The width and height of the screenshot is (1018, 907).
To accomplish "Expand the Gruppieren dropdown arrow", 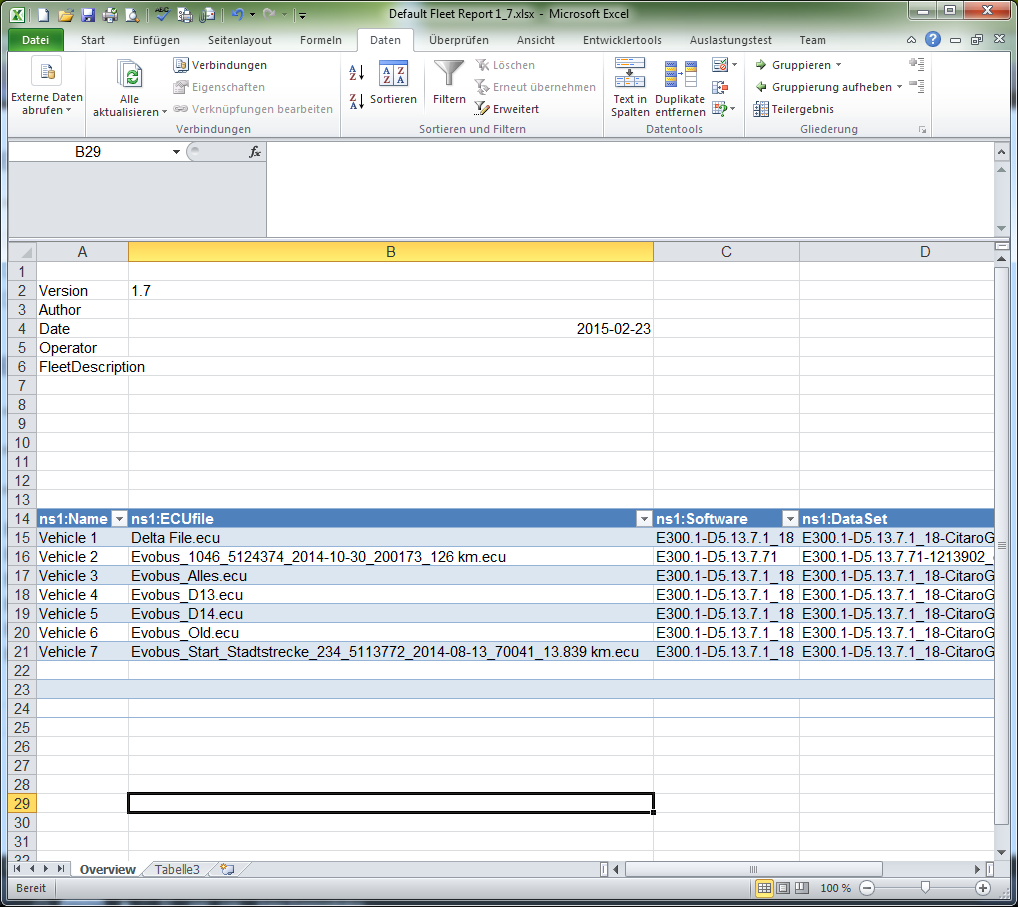I will (x=838, y=65).
